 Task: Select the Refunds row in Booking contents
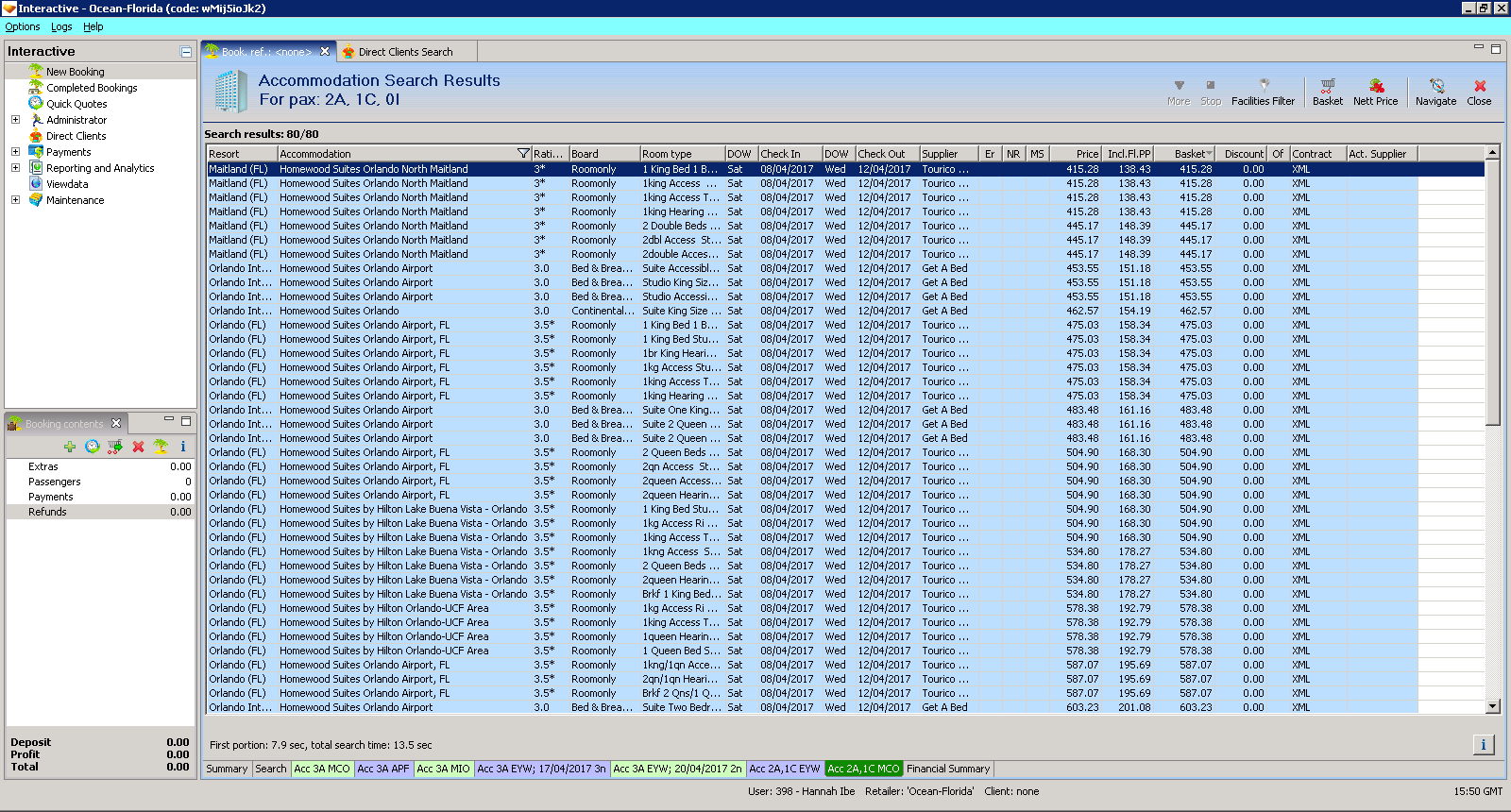(x=100, y=512)
